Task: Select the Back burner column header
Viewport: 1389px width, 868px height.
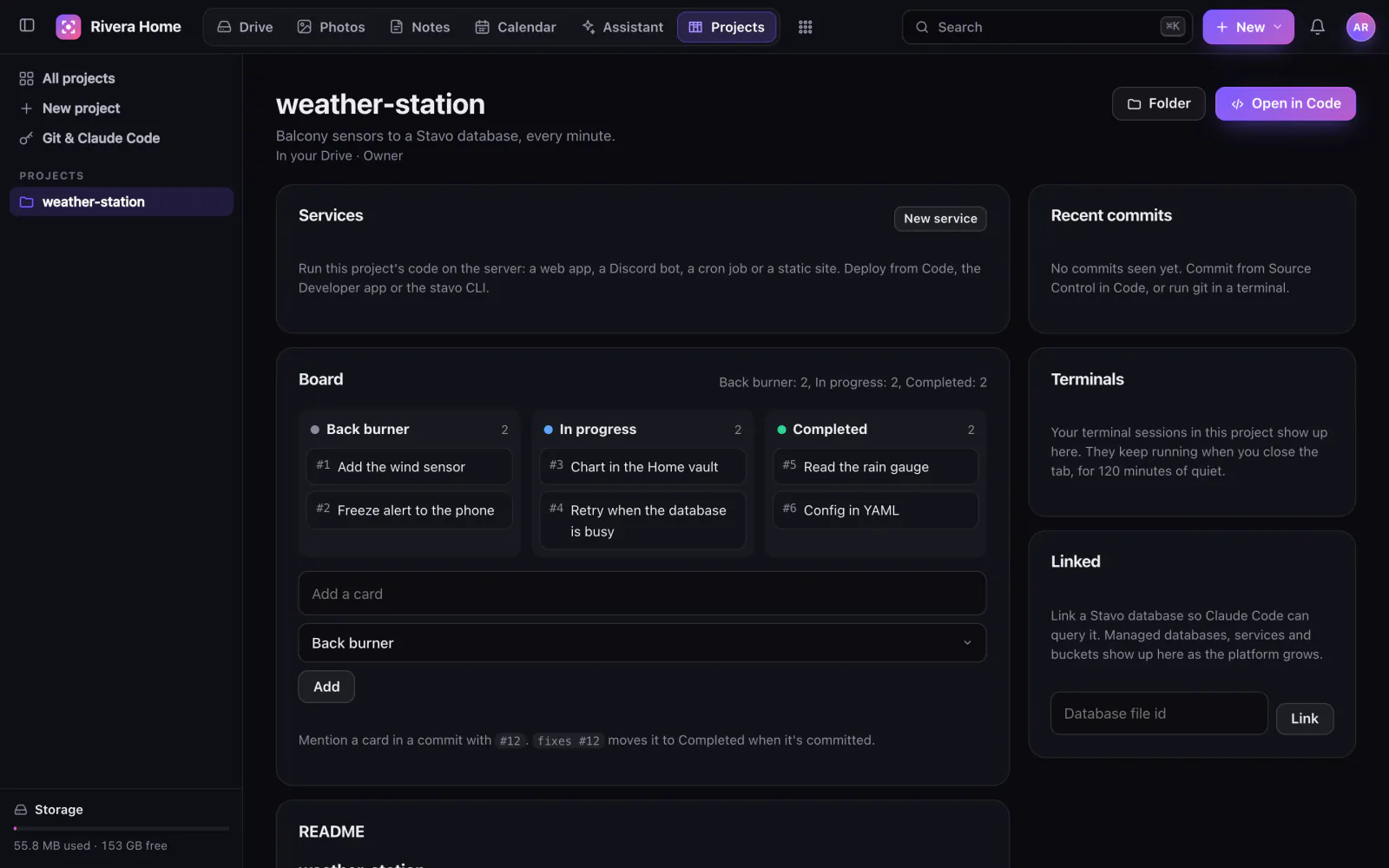Action: (409, 430)
